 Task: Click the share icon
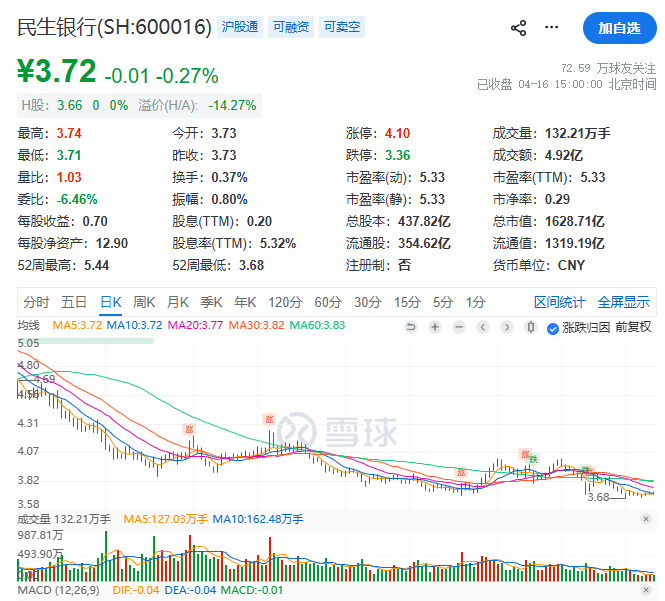(x=518, y=28)
